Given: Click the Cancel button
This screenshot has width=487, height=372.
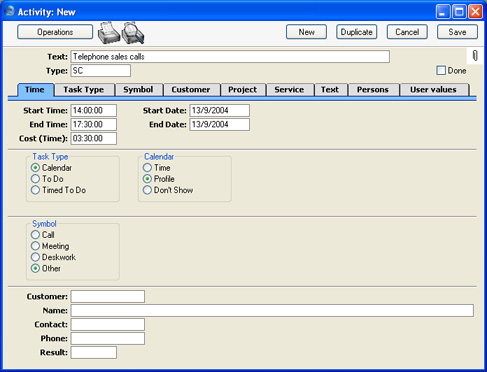Looking at the screenshot, I should click(x=407, y=32).
